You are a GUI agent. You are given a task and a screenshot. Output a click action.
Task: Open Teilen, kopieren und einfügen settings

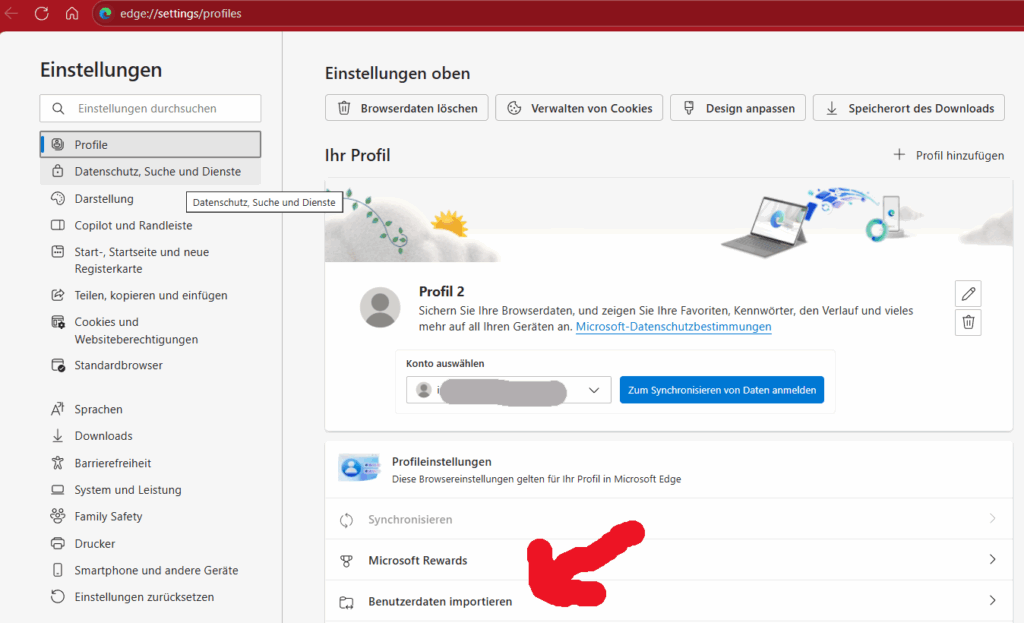coord(150,295)
